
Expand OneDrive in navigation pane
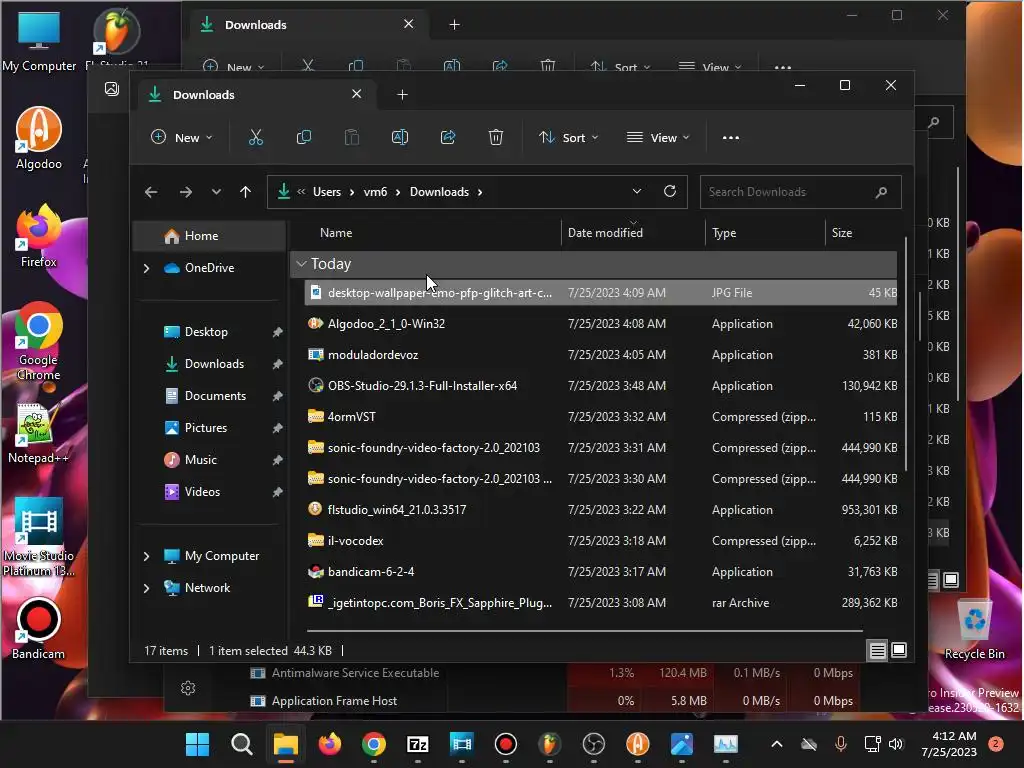pos(146,268)
